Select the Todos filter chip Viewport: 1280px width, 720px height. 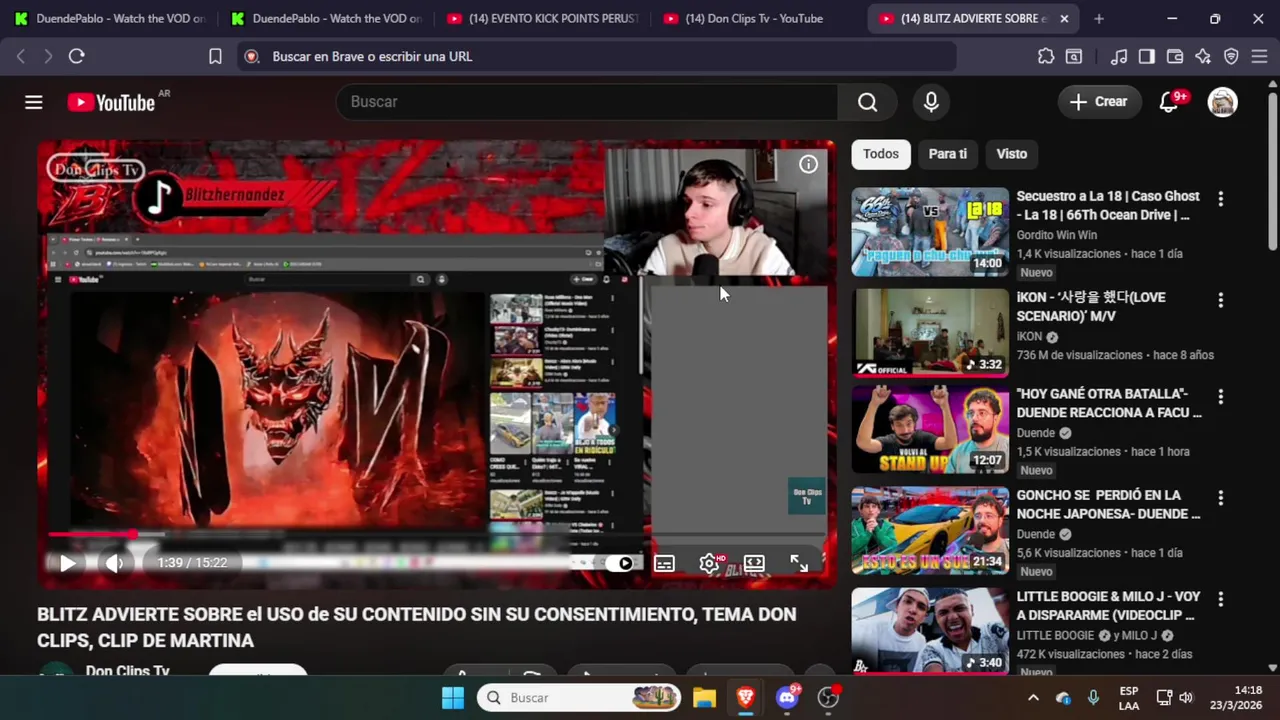881,154
